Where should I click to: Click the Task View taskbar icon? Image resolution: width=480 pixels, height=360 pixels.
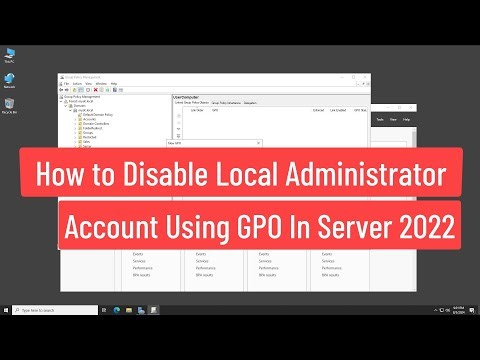click(x=104, y=310)
